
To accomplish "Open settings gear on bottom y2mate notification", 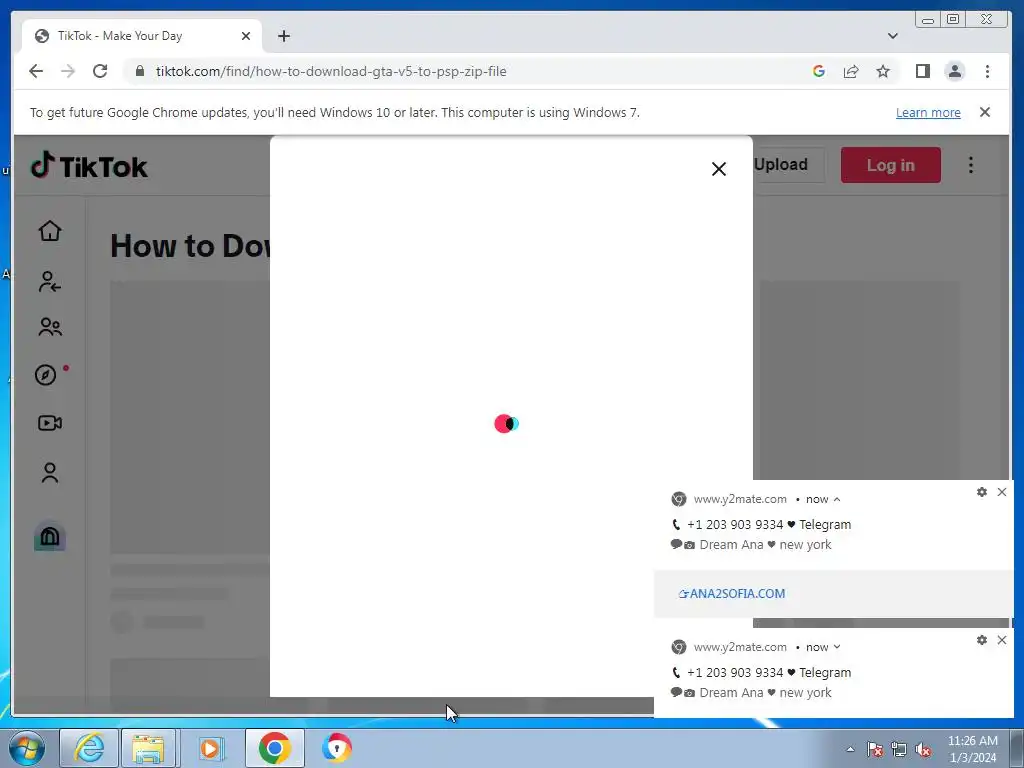I will point(982,640).
